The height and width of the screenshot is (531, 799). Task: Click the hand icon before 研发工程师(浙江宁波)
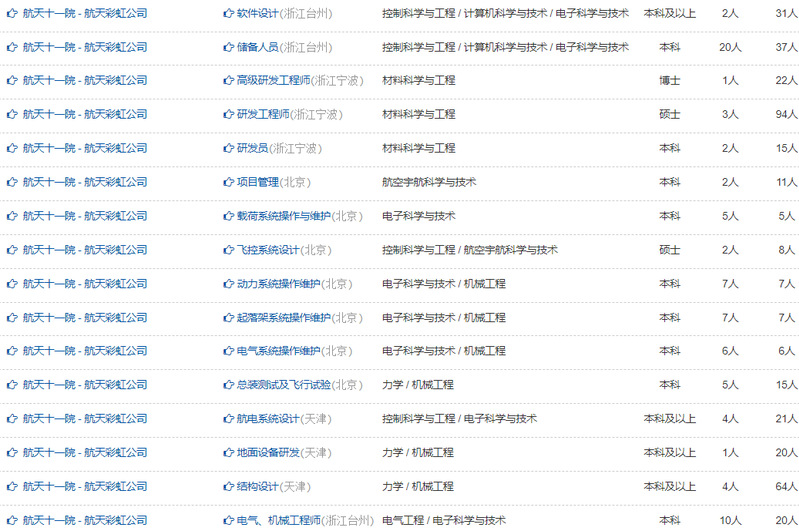228,114
